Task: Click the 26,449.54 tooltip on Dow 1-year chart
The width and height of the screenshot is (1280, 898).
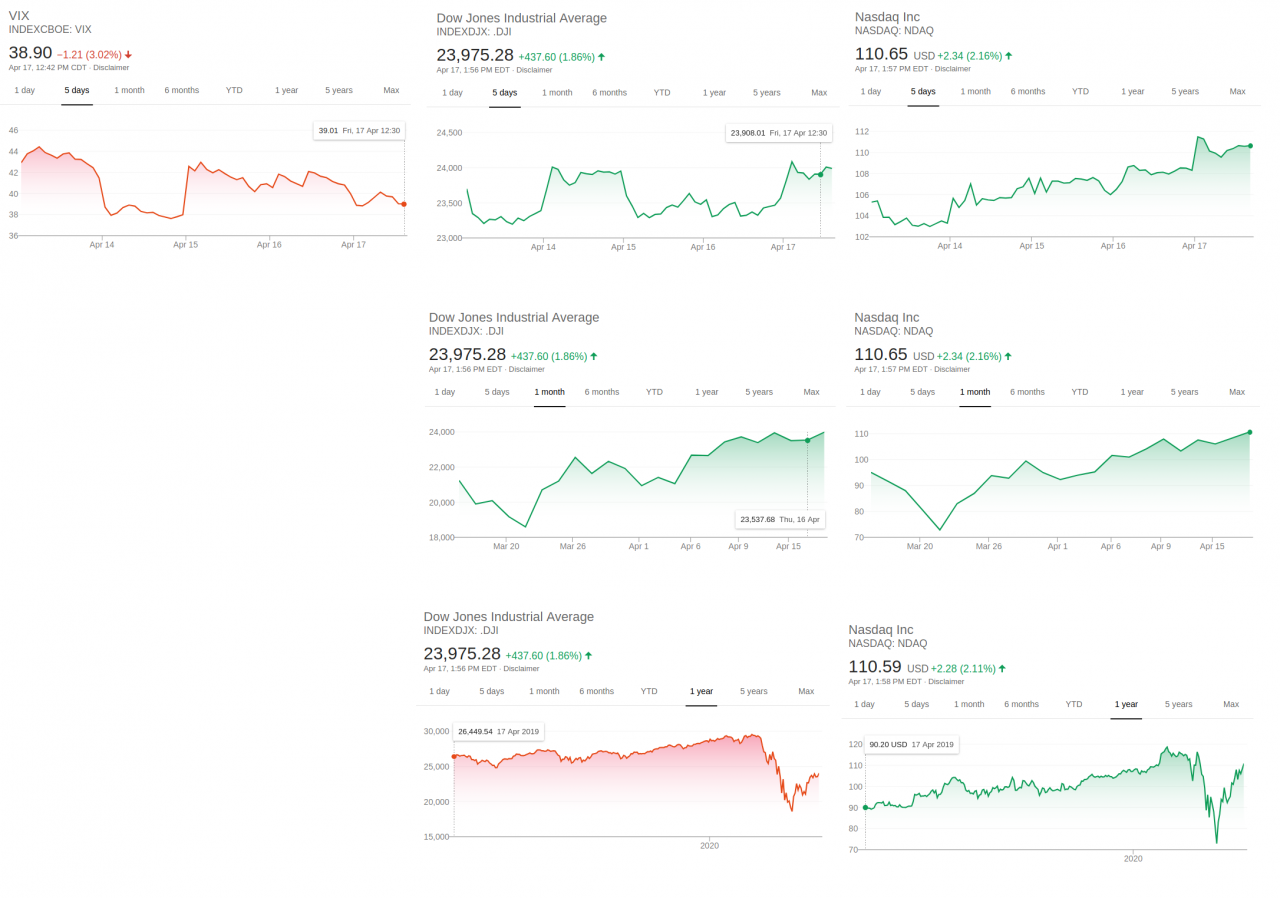Action: (x=498, y=731)
